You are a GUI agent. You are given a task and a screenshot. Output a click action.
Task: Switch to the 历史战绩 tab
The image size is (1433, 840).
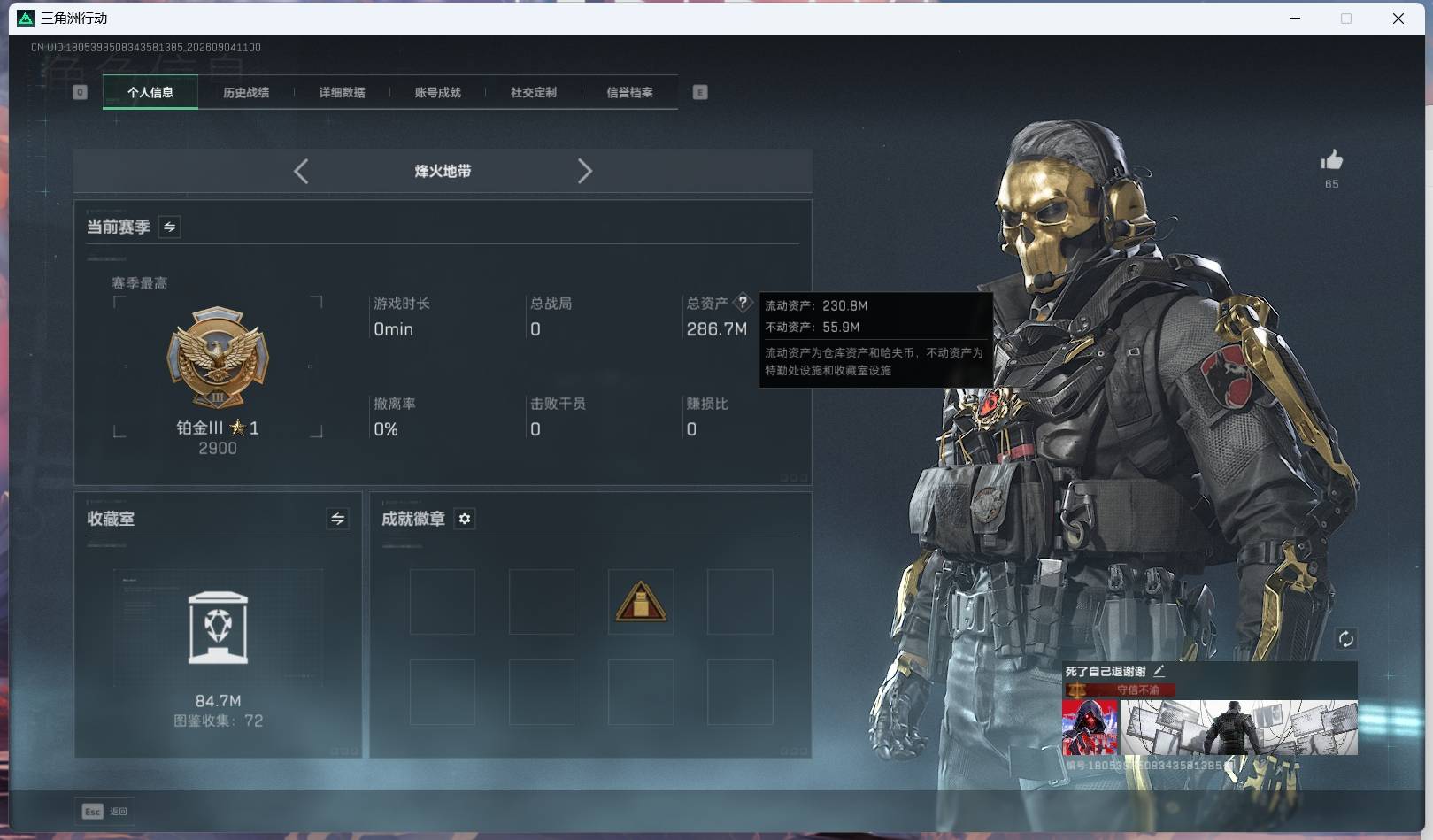pos(246,92)
